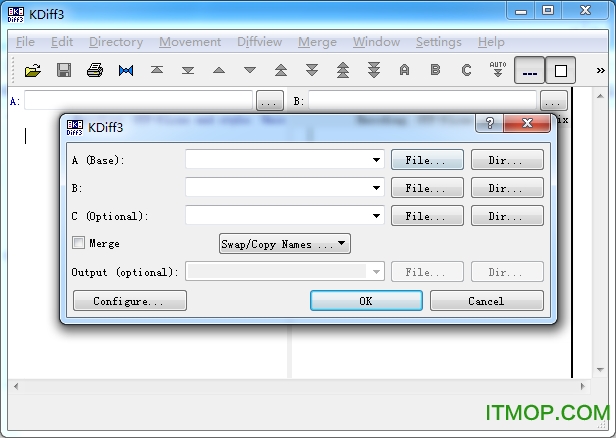Click Dir... button for C (Optional)

507,216
